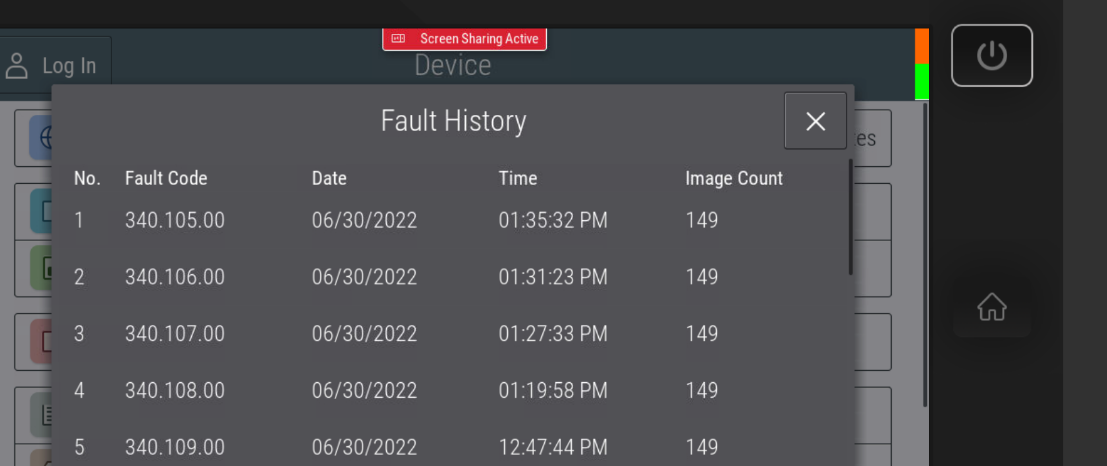Click the Date column header
Viewport: 1107px width, 466px height.
tap(329, 178)
